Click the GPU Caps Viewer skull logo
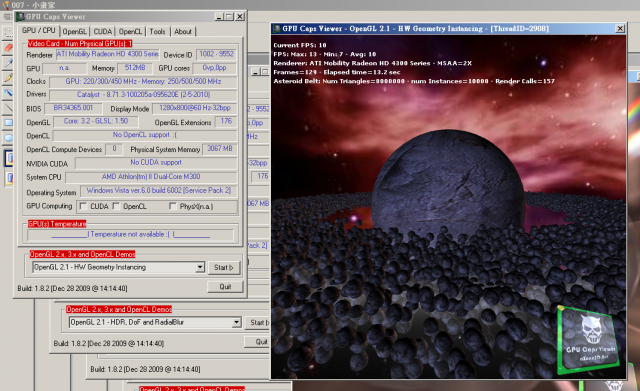The height and width of the screenshot is (391, 640). click(588, 339)
